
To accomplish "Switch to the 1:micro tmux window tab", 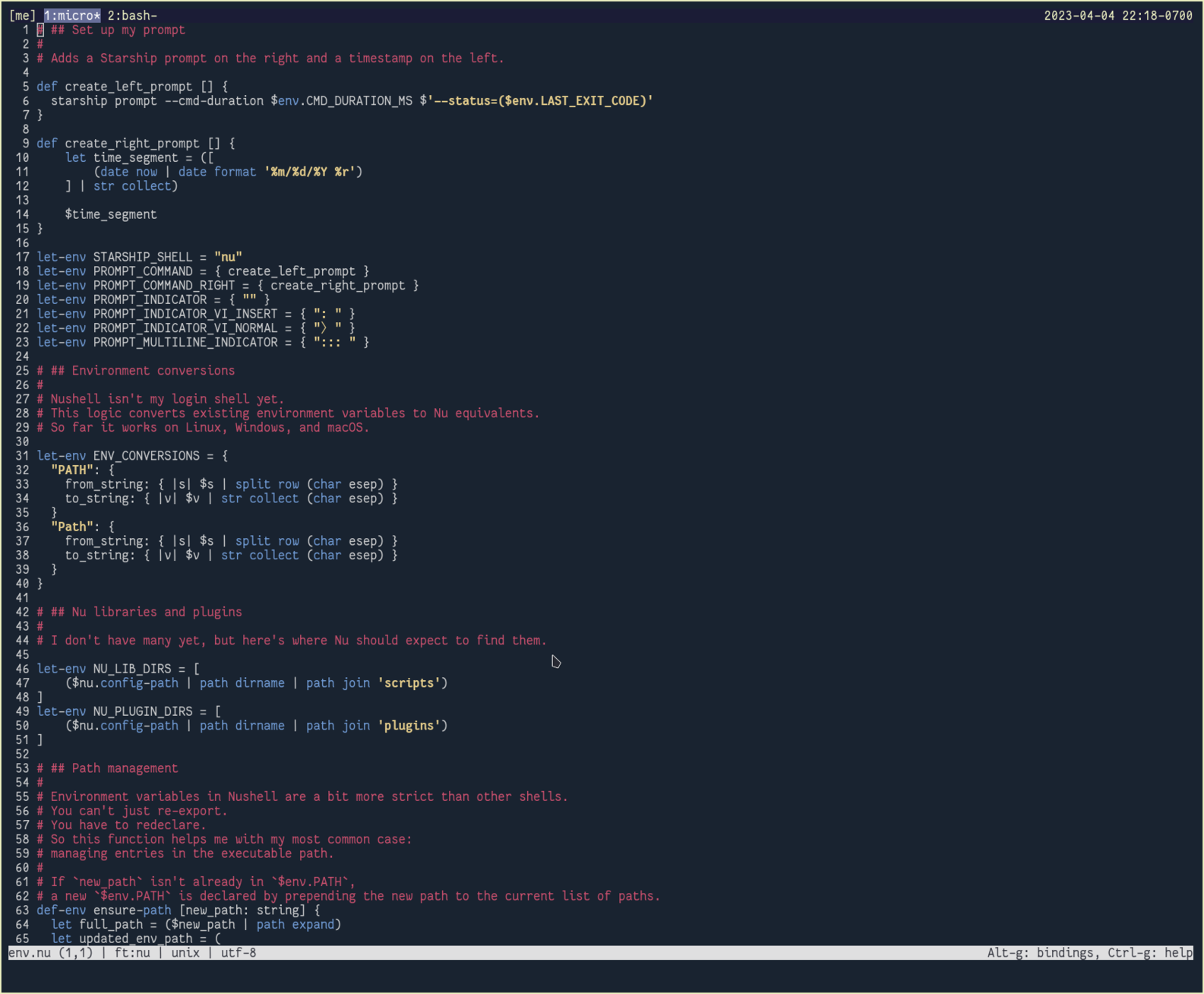I will click(72, 15).
